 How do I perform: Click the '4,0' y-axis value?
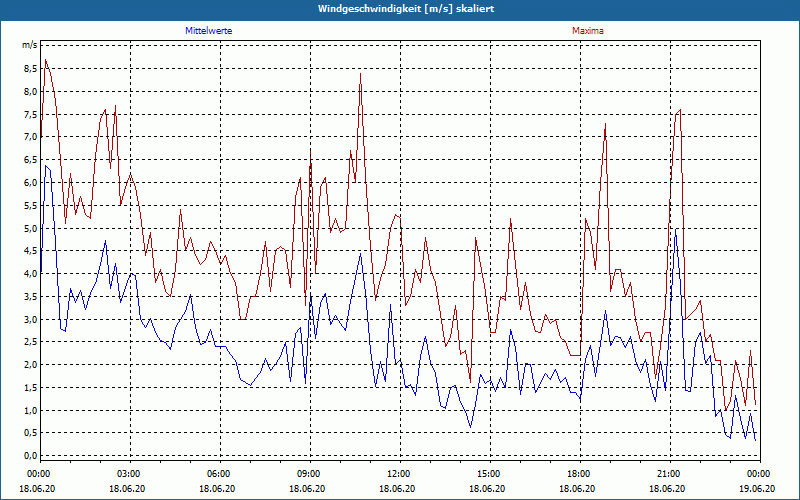pos(31,273)
